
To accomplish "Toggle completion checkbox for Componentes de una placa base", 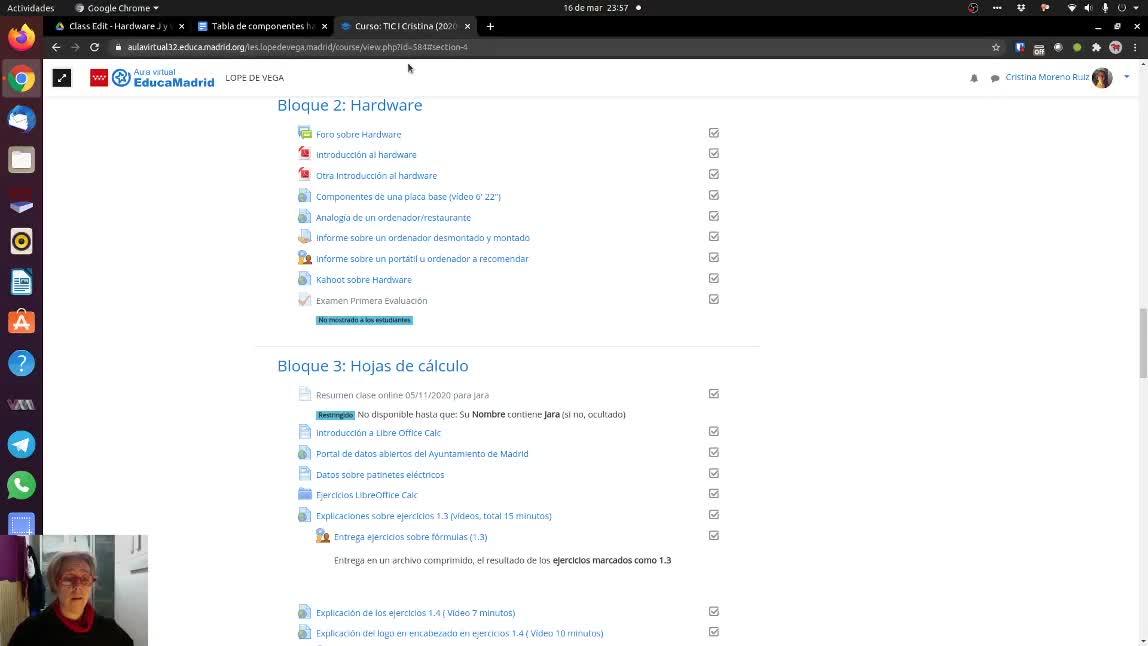I will click(714, 195).
